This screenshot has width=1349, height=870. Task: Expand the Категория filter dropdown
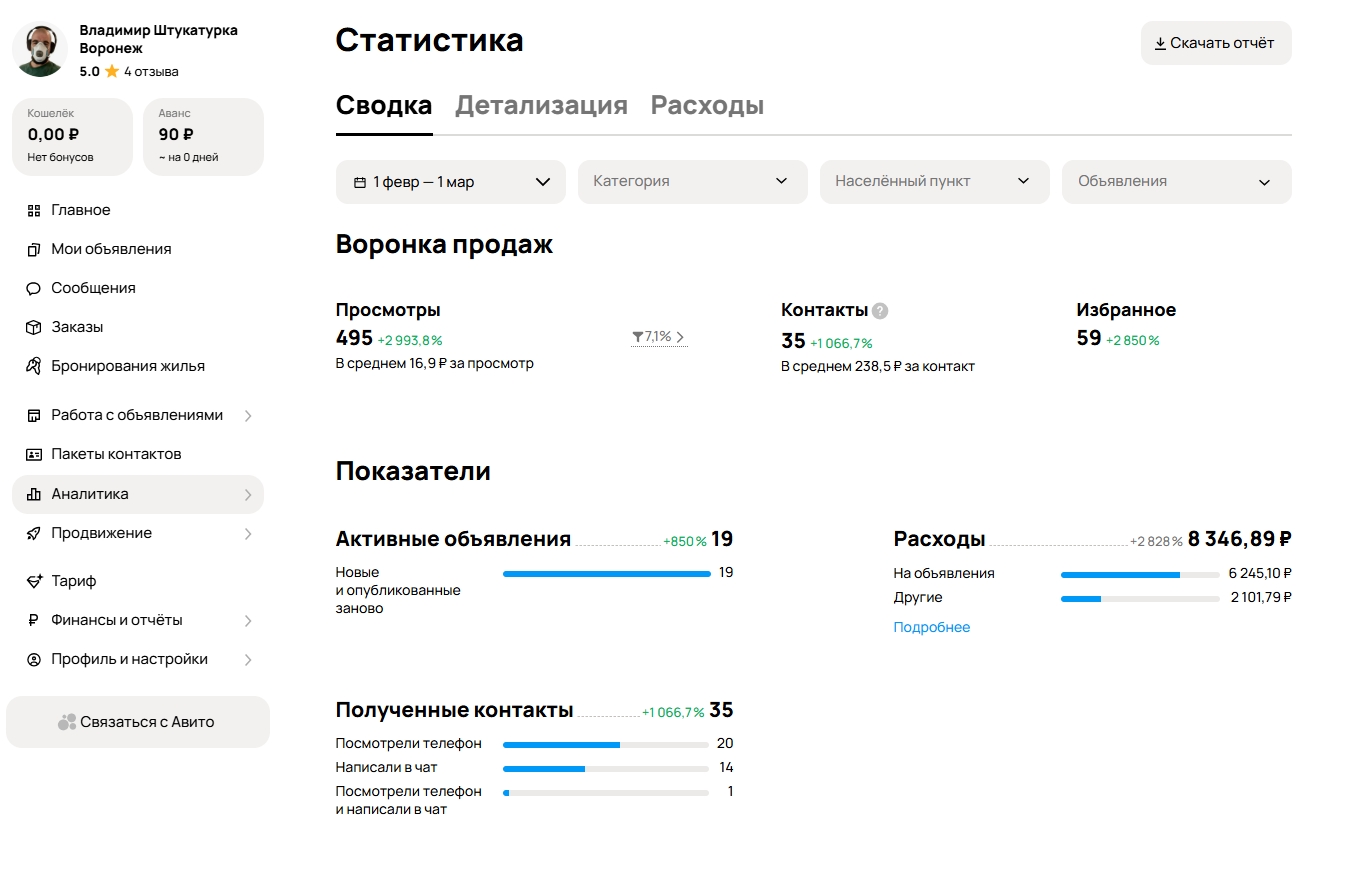(x=692, y=182)
